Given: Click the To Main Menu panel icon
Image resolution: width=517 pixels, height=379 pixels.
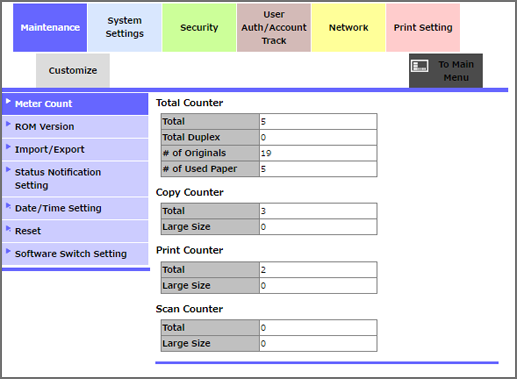Looking at the screenshot, I should tap(419, 66).
